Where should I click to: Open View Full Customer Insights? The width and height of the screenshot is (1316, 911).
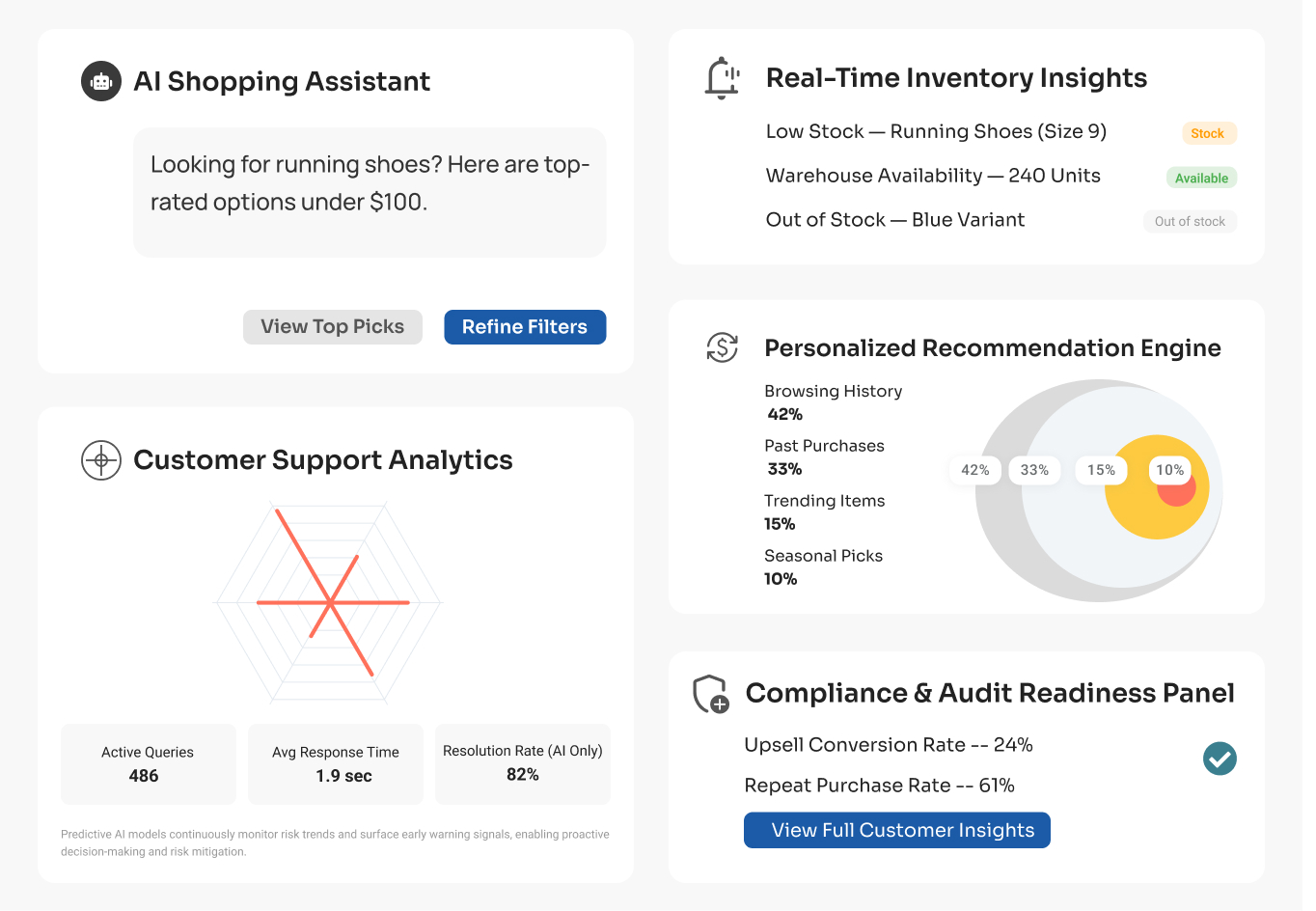click(x=896, y=830)
